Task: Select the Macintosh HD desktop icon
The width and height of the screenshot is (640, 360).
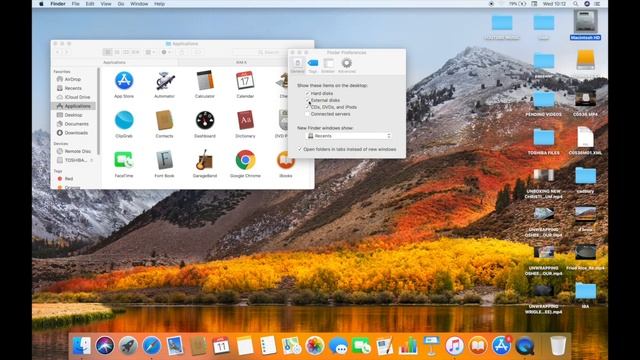Action: [x=585, y=22]
